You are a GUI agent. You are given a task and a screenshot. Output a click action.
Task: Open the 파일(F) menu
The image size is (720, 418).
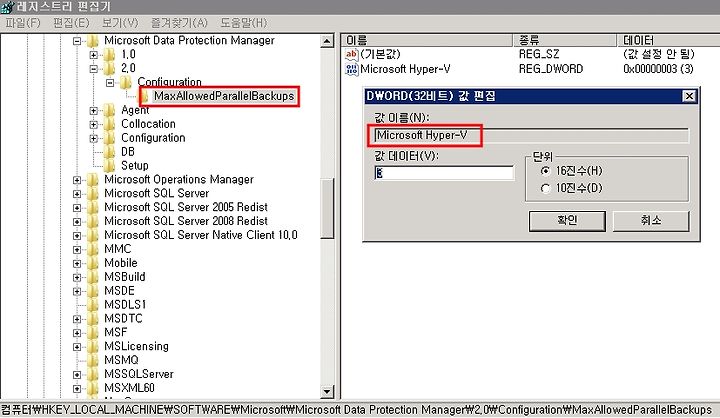pos(22,23)
